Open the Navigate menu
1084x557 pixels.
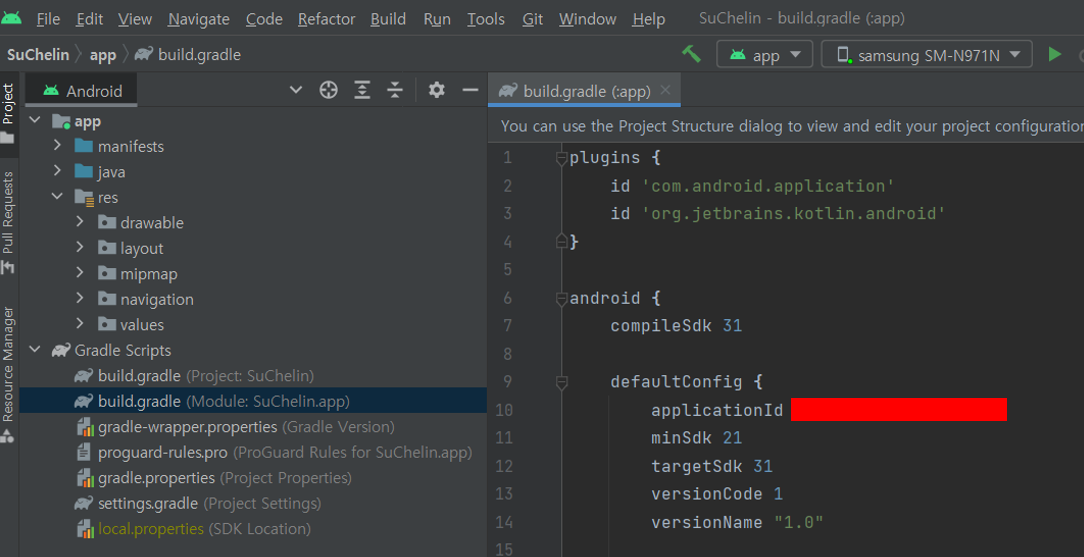click(x=199, y=19)
